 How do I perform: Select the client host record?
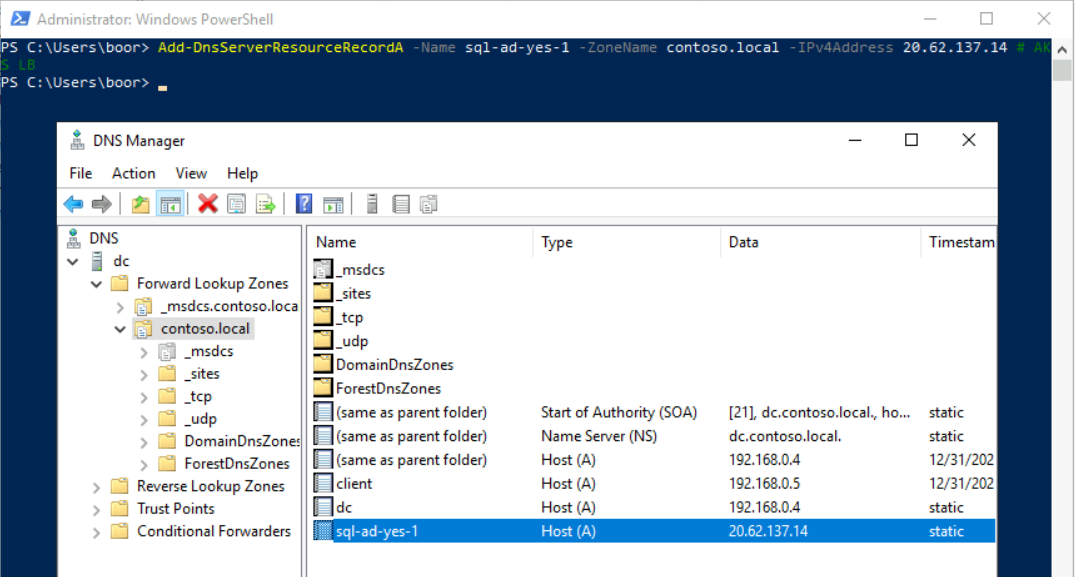(x=354, y=484)
